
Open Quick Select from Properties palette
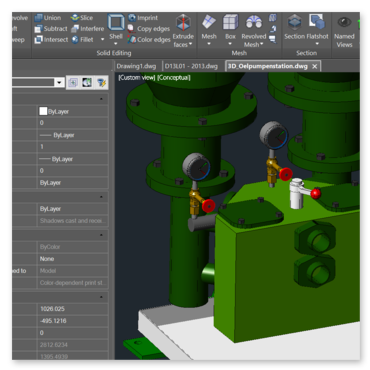coord(101,83)
